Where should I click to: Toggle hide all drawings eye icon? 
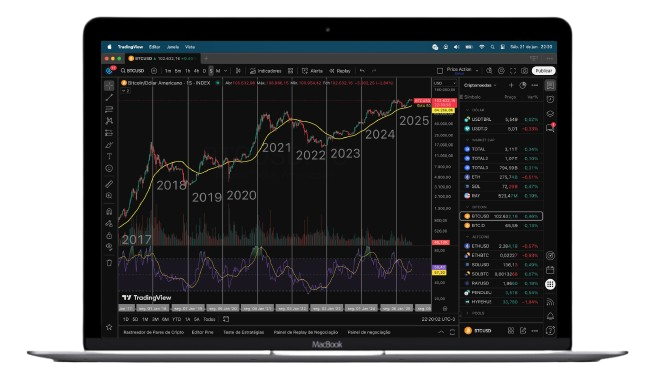click(x=109, y=247)
